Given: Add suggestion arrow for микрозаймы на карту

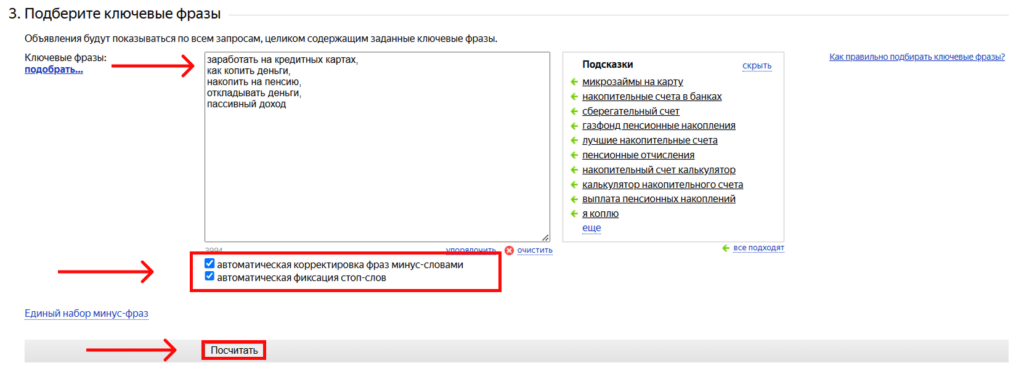Looking at the screenshot, I should click(574, 82).
